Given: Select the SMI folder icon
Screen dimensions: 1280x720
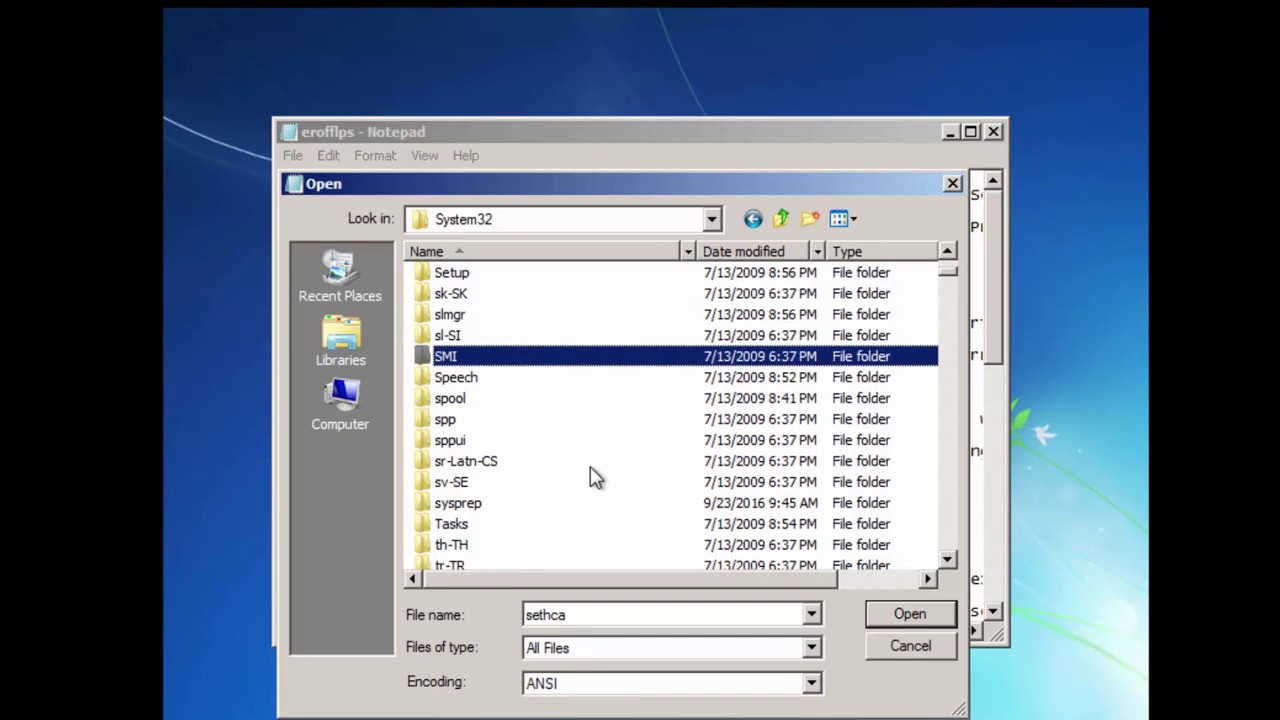Looking at the screenshot, I should tap(422, 356).
